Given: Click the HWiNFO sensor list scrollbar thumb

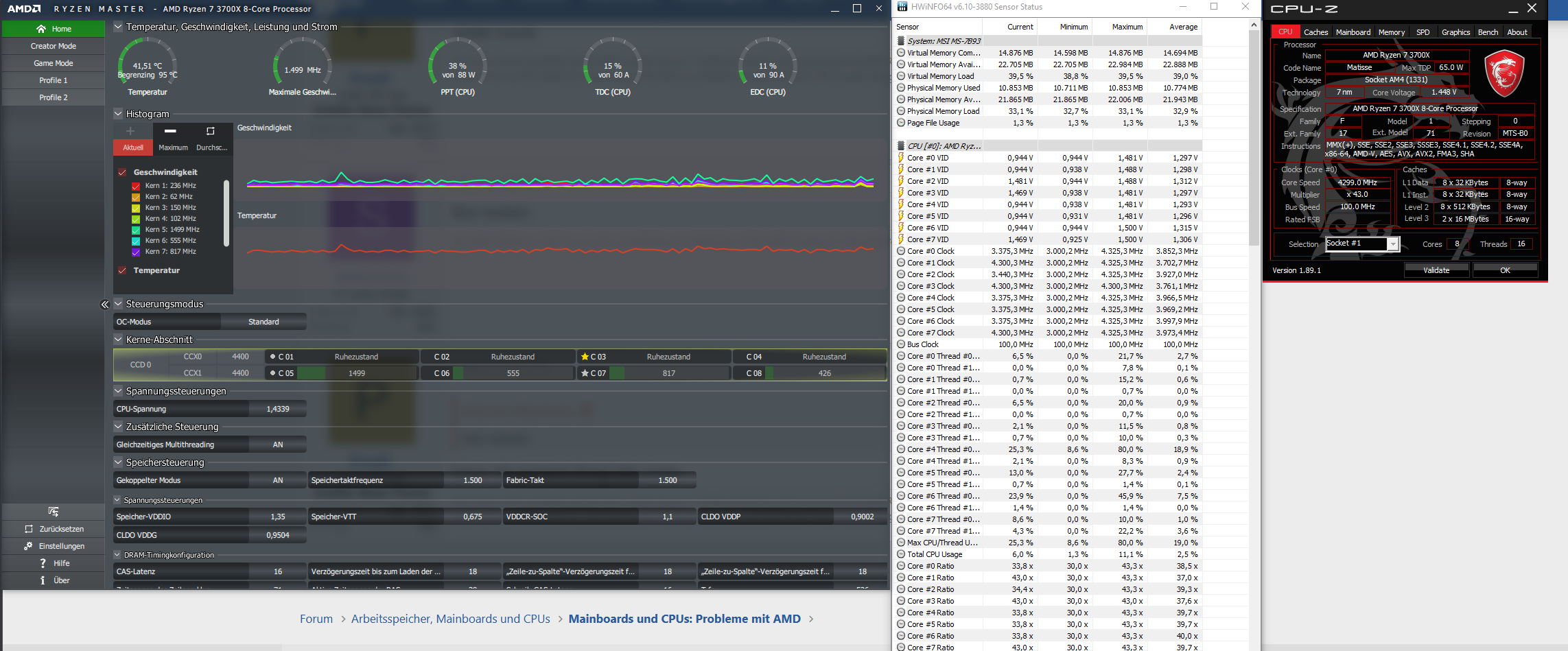Looking at the screenshot, I should pos(1254,137).
